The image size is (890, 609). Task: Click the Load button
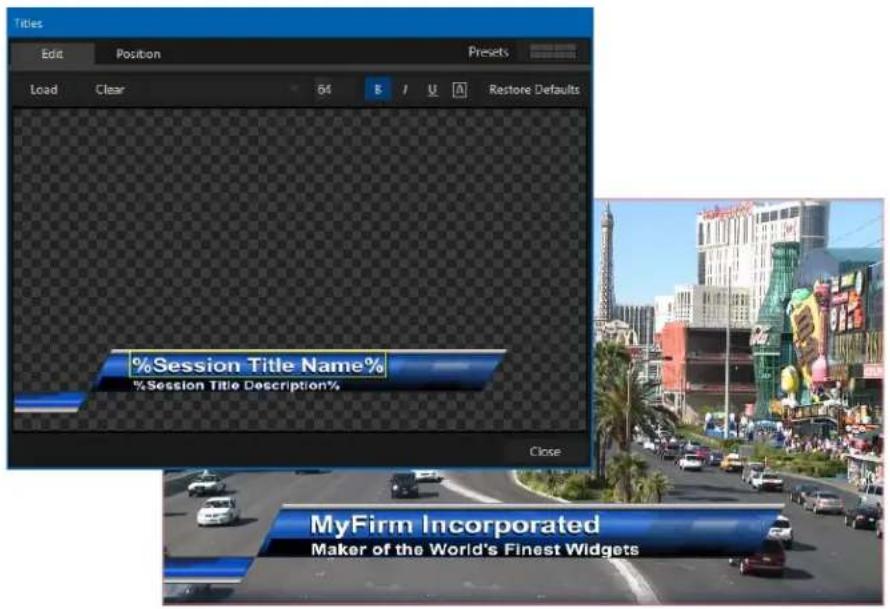tap(44, 90)
